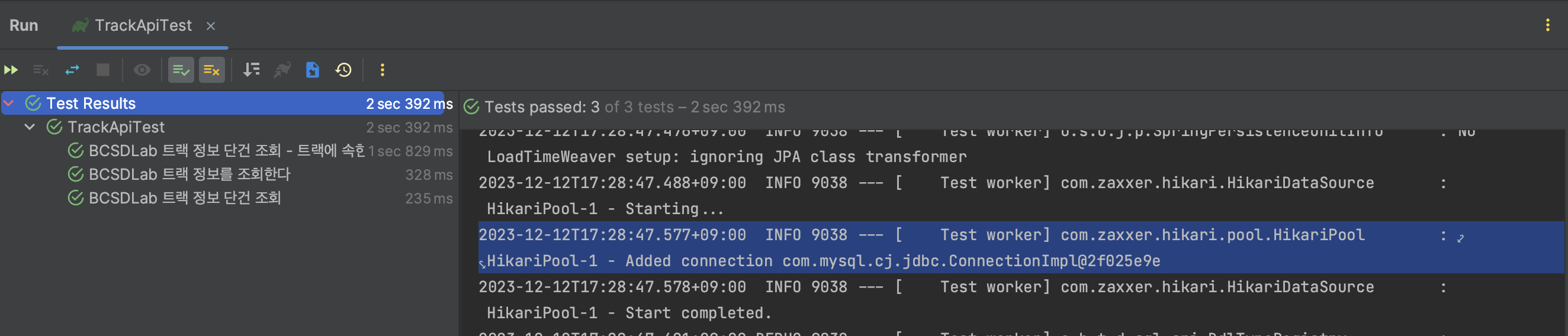
Task: Open Run panel options kebab menu
Action: [1547, 25]
